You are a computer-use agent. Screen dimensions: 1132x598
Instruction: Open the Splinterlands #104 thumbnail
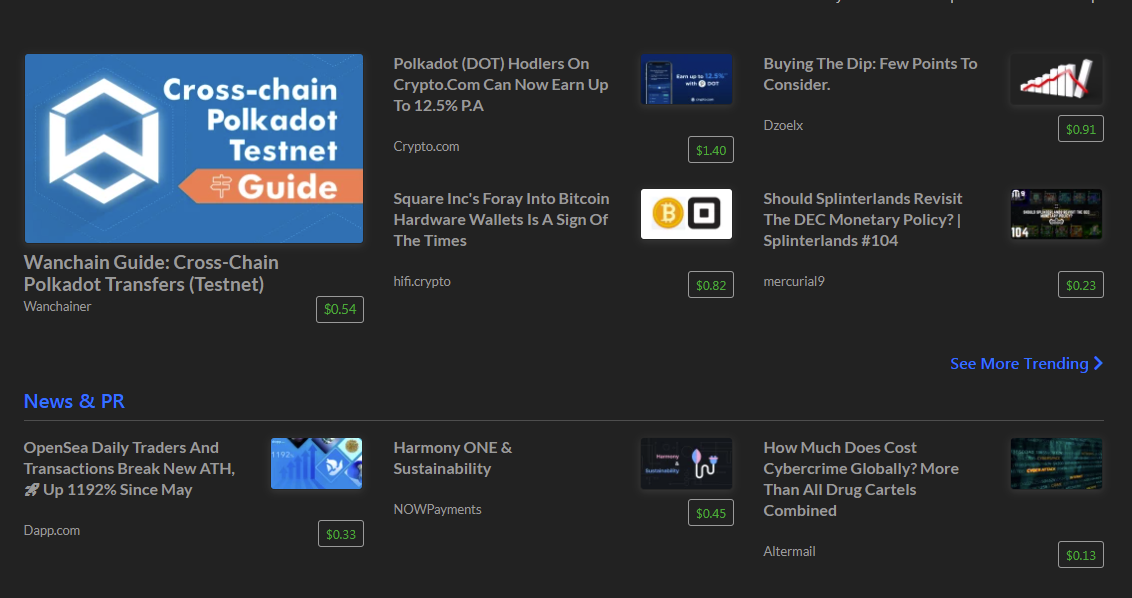(x=1056, y=214)
